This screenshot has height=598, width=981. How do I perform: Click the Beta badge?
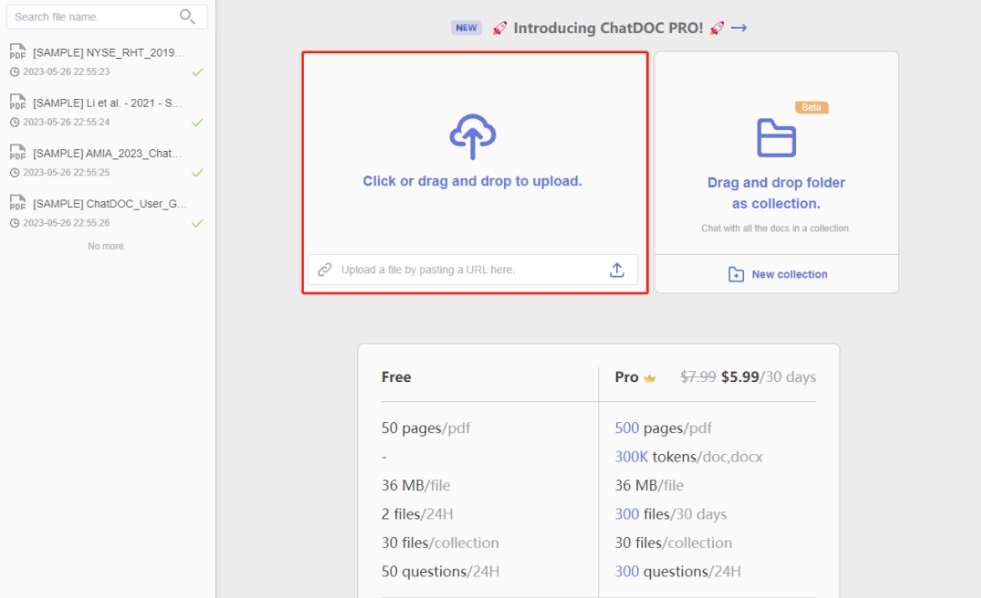click(x=811, y=108)
